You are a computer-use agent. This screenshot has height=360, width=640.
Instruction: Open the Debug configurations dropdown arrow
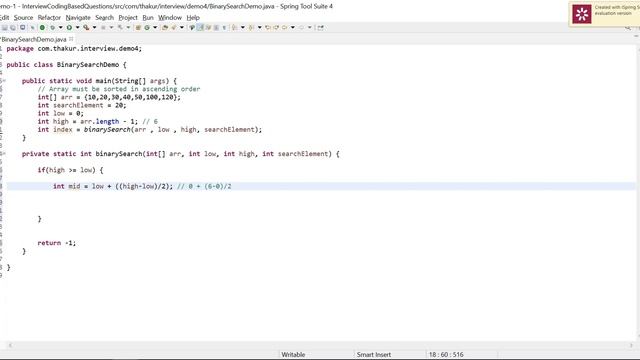60,27
